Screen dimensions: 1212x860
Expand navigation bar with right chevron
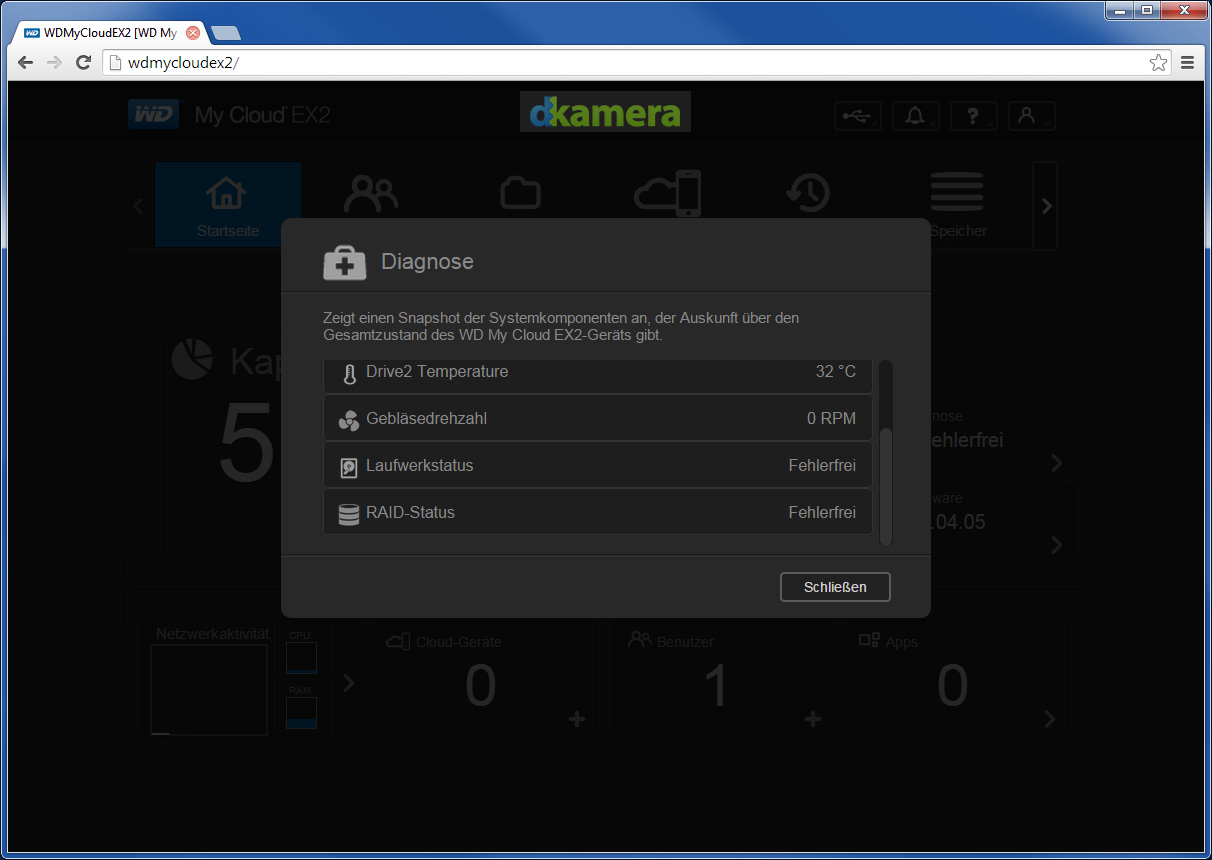point(1046,206)
